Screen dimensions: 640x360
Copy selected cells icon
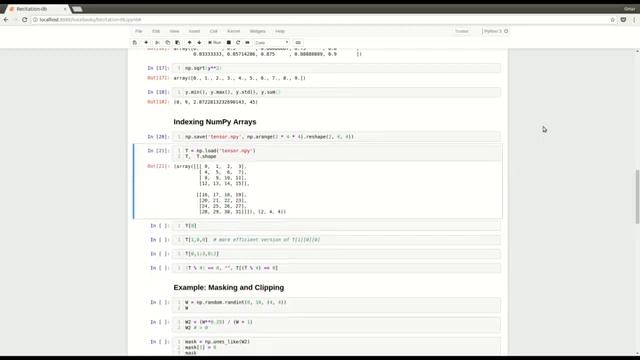(x=167, y=42)
